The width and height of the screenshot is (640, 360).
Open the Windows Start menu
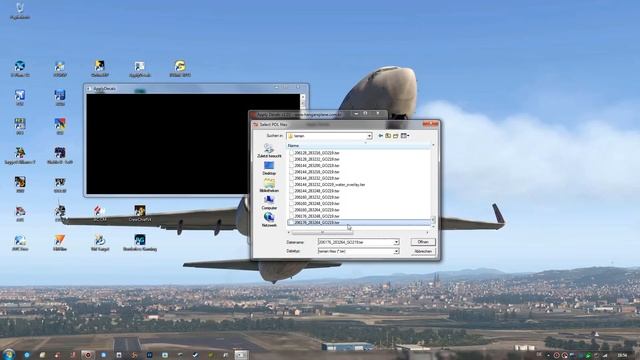(x=8, y=354)
